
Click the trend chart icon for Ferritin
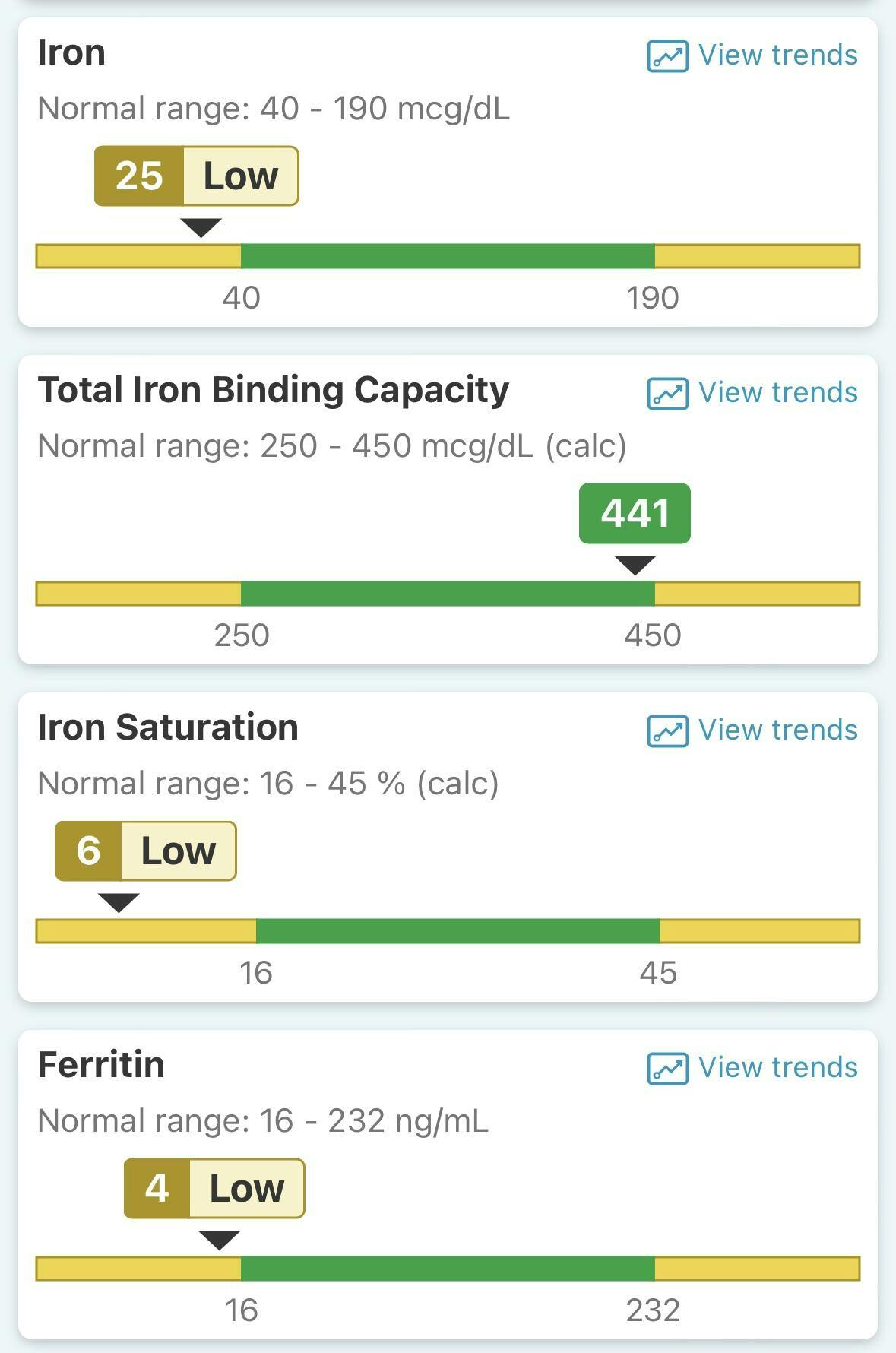(667, 1069)
